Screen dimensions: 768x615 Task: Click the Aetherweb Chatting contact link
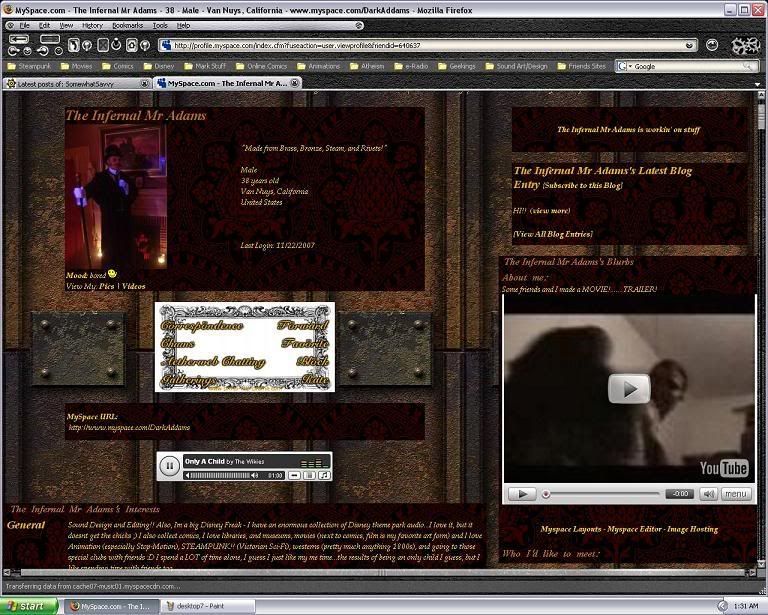pyautogui.click(x=213, y=361)
